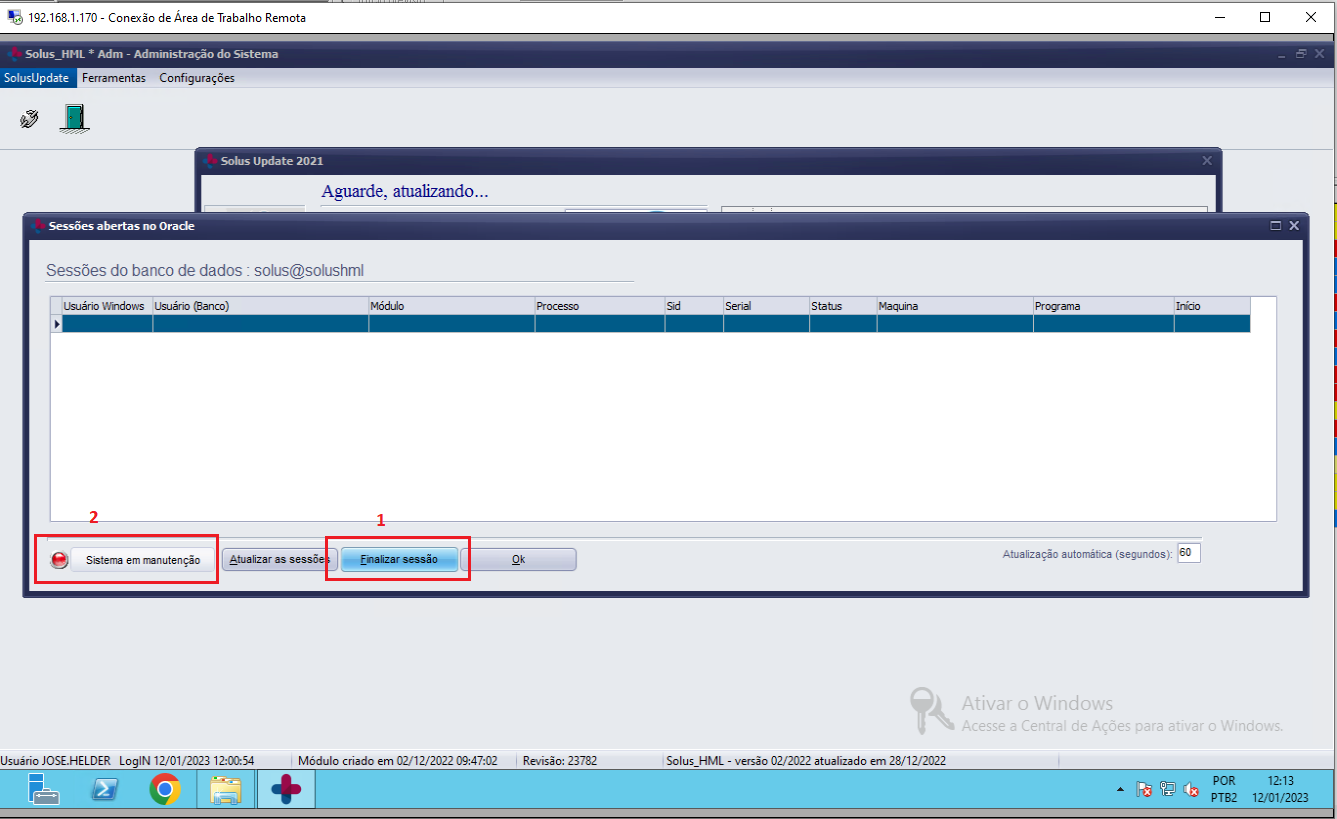Viewport: 1337px width, 819px height.
Task: Click Atualizar as sessões button
Action: (x=280, y=560)
